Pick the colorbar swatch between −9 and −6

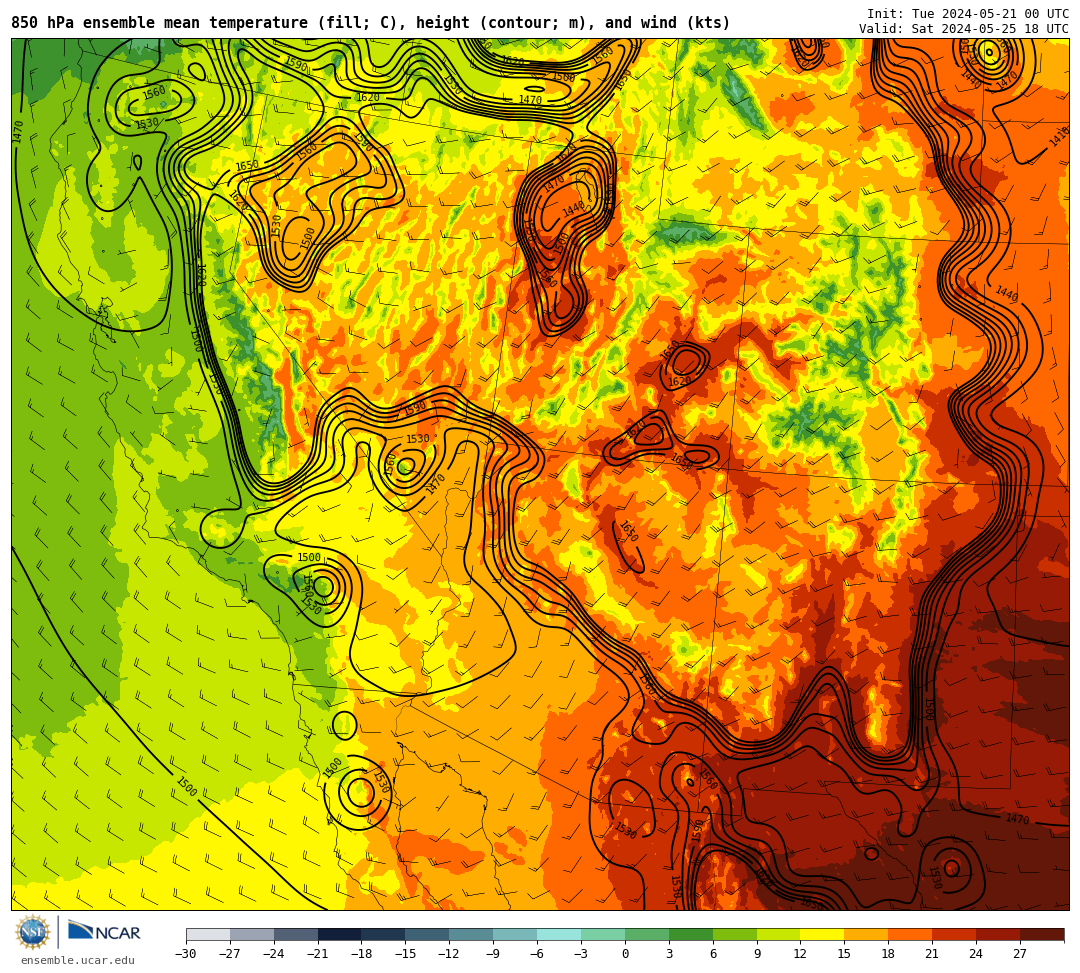(515, 934)
